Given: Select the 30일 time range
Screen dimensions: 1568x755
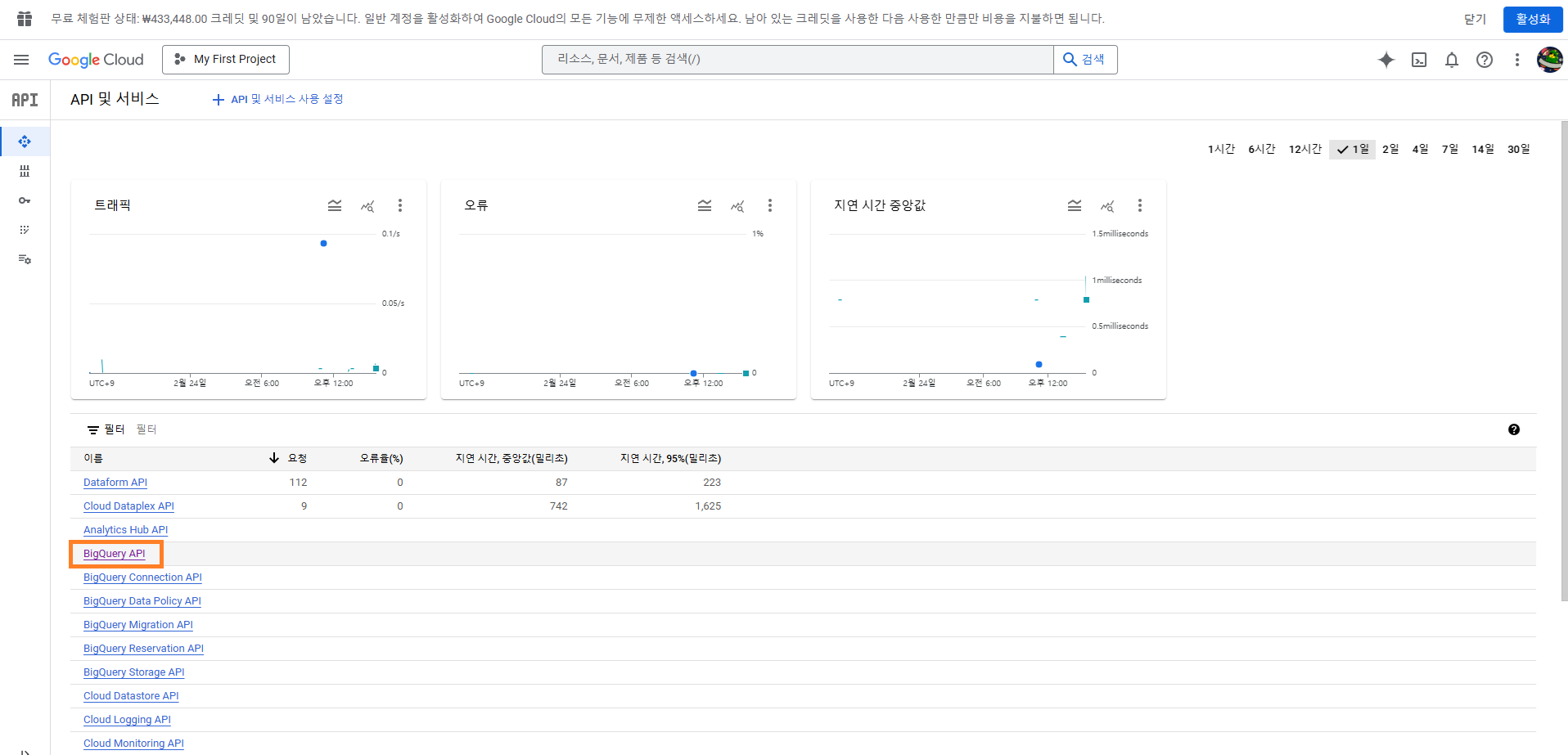Looking at the screenshot, I should [x=1519, y=149].
